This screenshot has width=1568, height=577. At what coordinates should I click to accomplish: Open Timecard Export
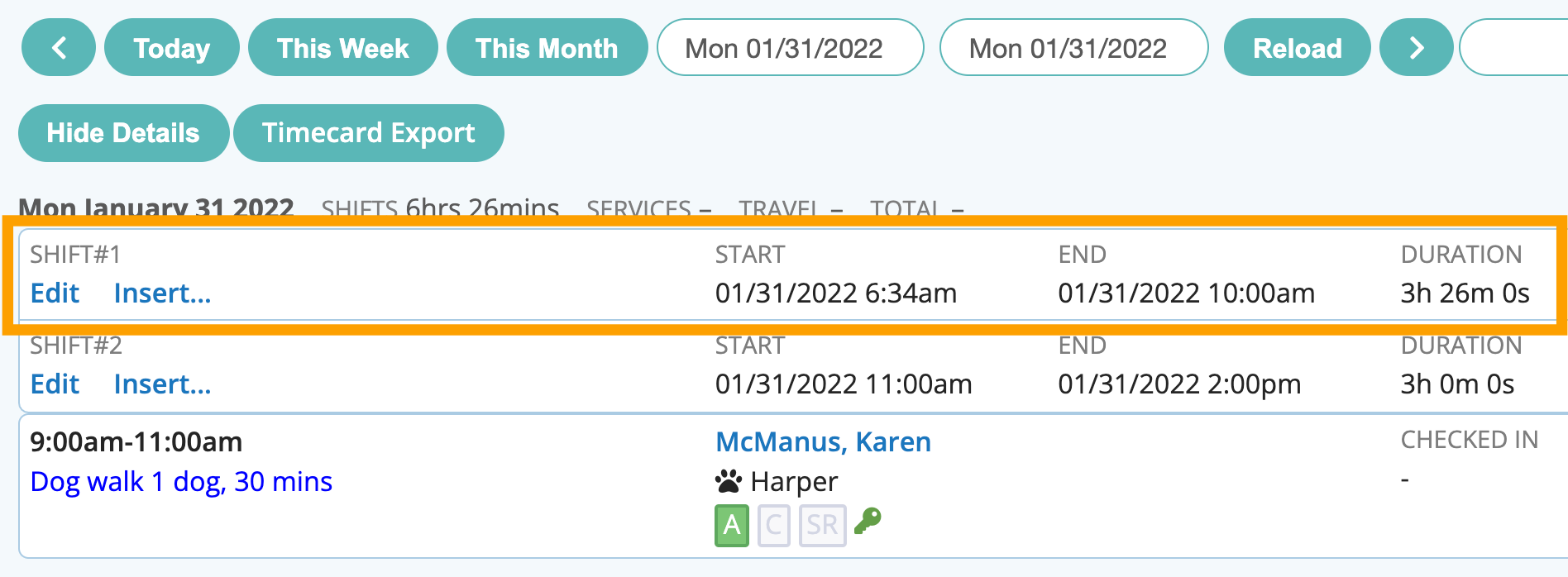[x=368, y=133]
